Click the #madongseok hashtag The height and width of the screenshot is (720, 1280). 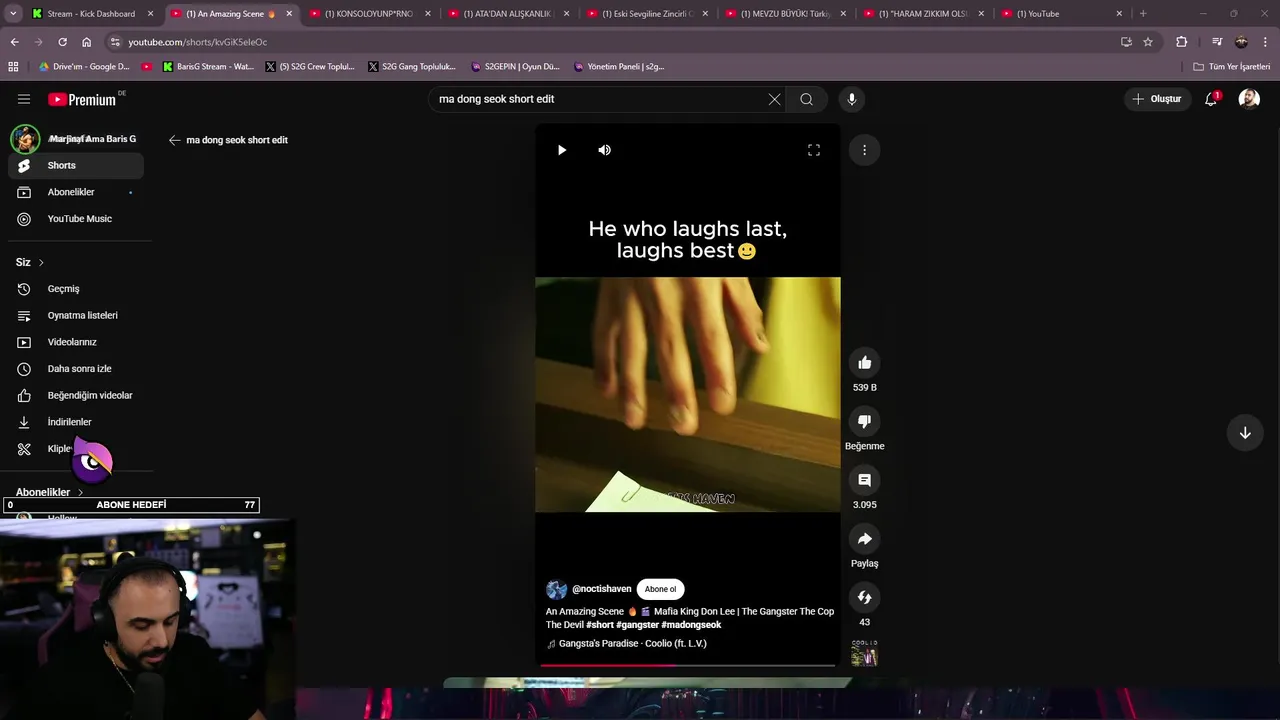click(x=691, y=625)
